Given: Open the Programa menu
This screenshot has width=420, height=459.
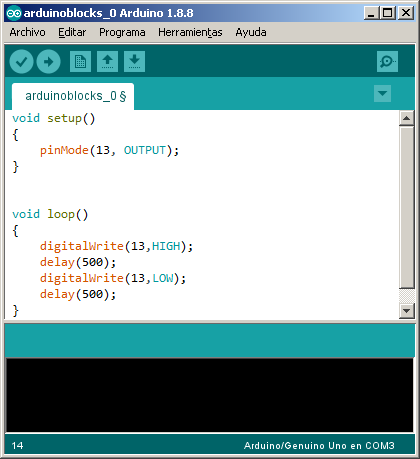Looking at the screenshot, I should 122,32.
